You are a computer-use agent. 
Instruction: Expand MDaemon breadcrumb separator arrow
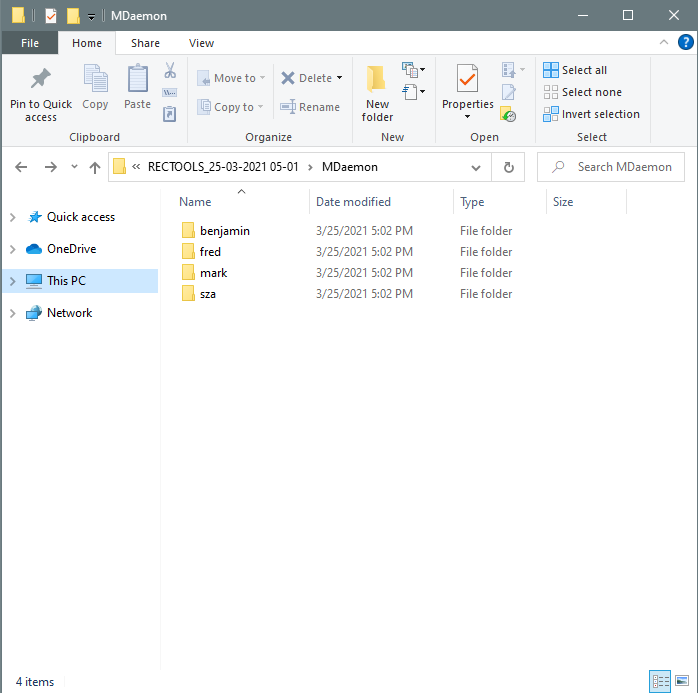(310, 167)
